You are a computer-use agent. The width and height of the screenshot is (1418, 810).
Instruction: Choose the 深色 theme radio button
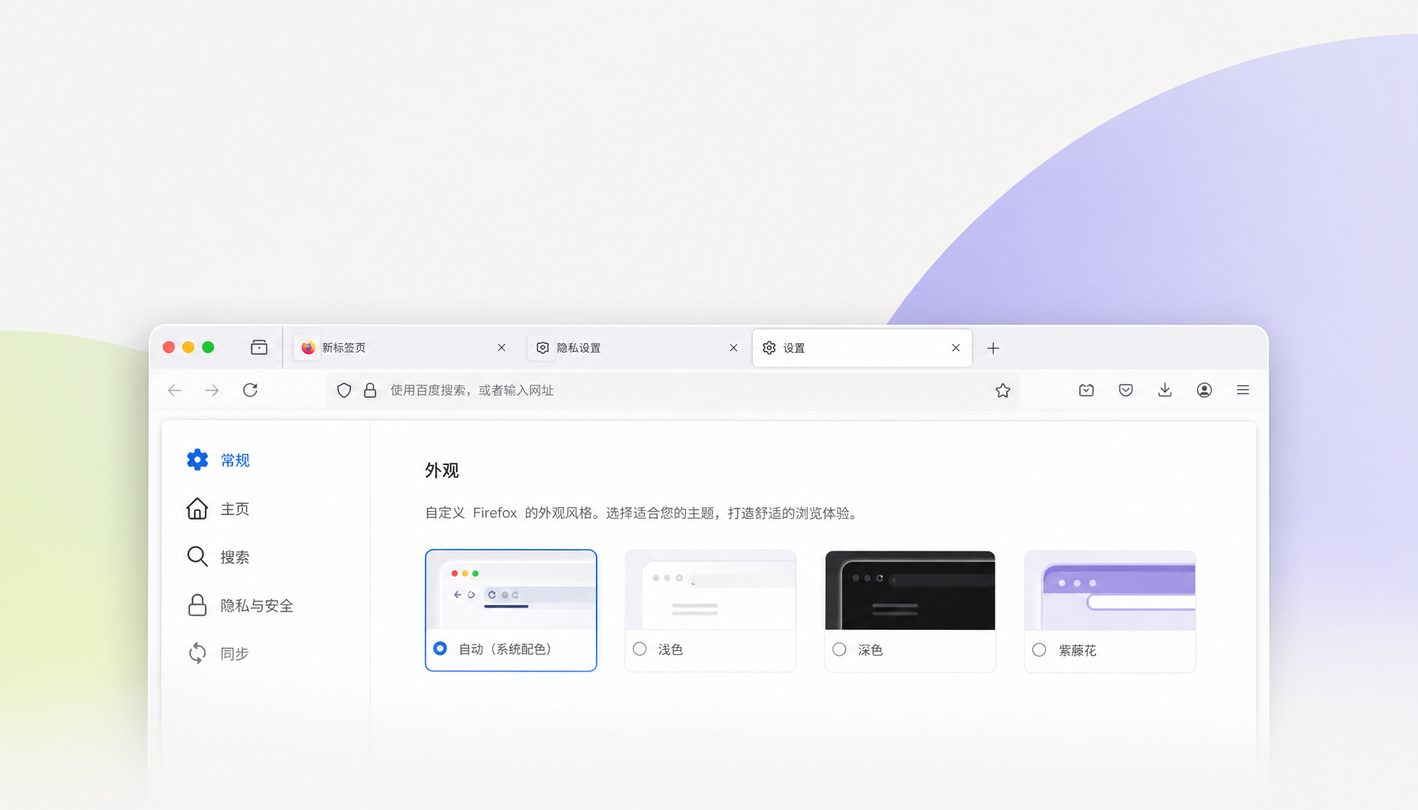[x=839, y=649]
